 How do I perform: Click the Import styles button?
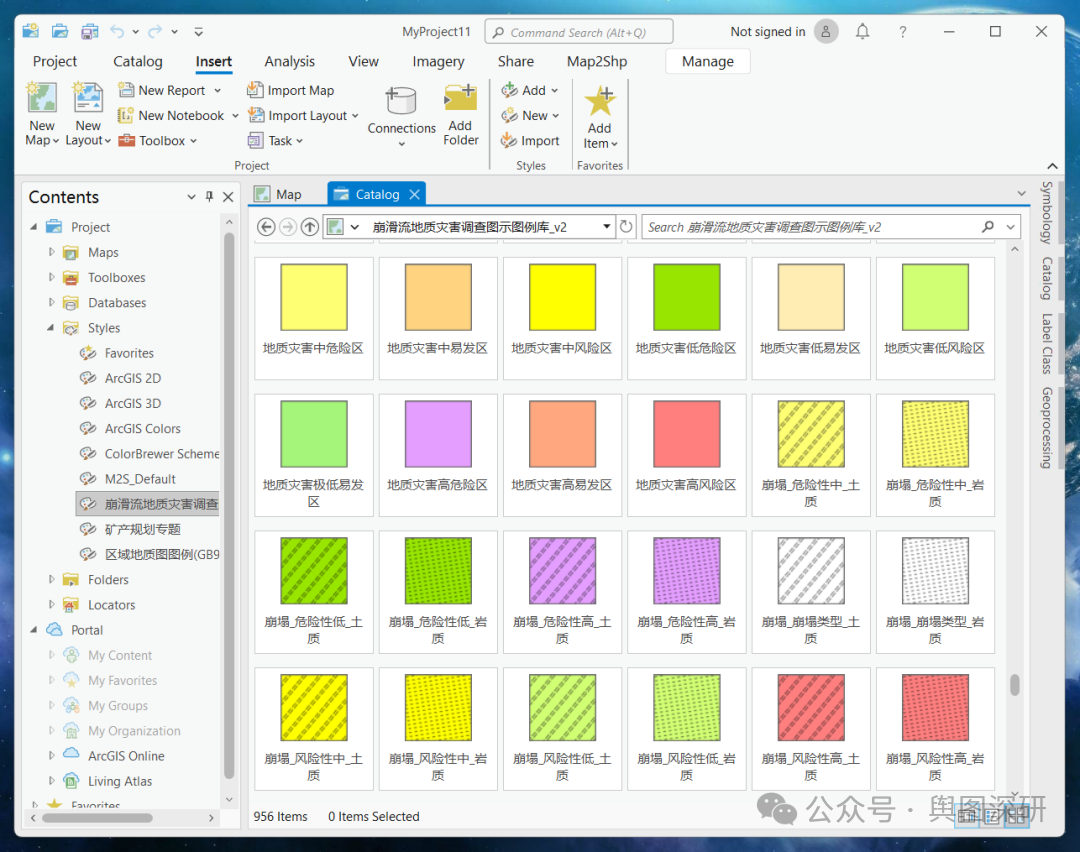(x=530, y=141)
